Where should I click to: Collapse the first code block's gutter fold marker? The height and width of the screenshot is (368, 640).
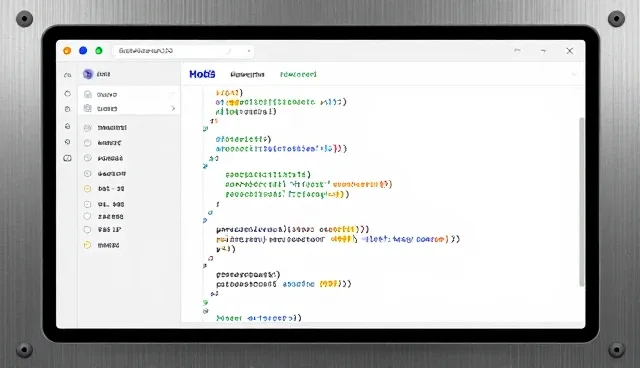point(205,129)
